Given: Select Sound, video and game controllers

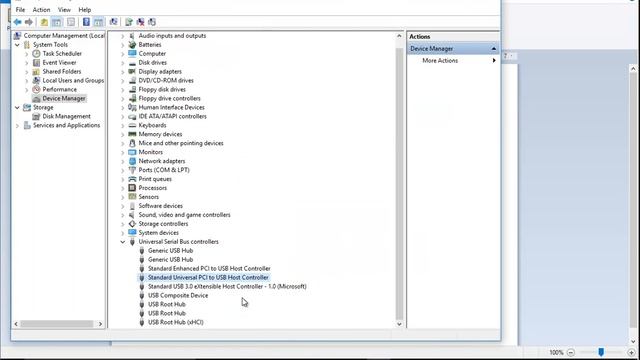Looking at the screenshot, I should click(184, 215).
